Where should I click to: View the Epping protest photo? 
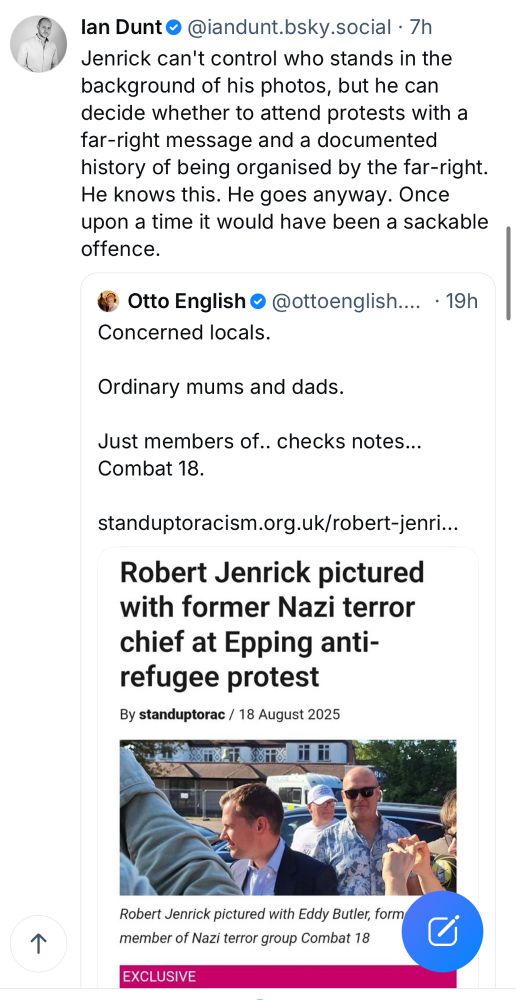click(288, 817)
